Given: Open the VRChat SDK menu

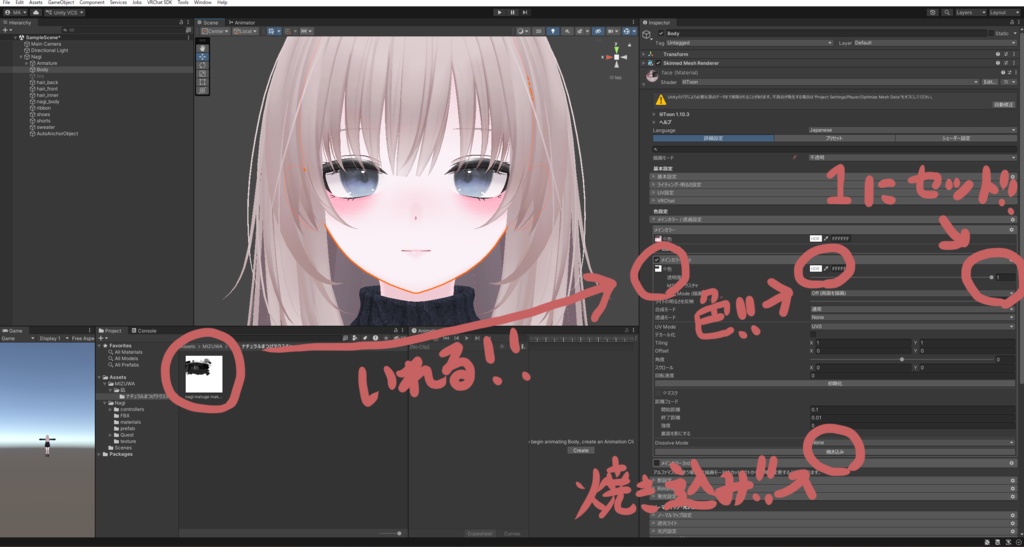Looking at the screenshot, I should [159, 3].
